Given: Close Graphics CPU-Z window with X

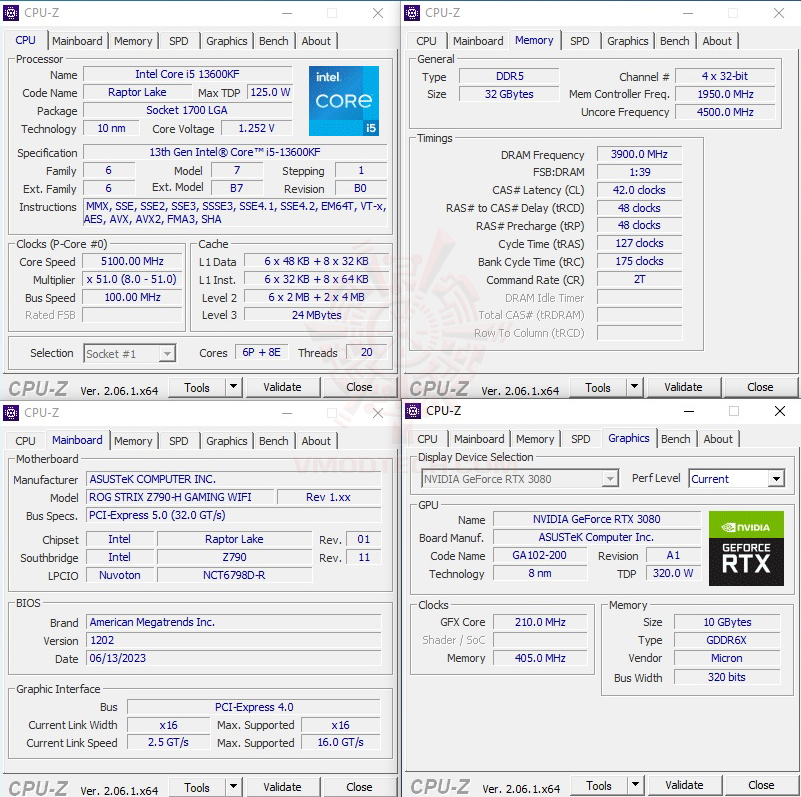Looking at the screenshot, I should (x=780, y=411).
